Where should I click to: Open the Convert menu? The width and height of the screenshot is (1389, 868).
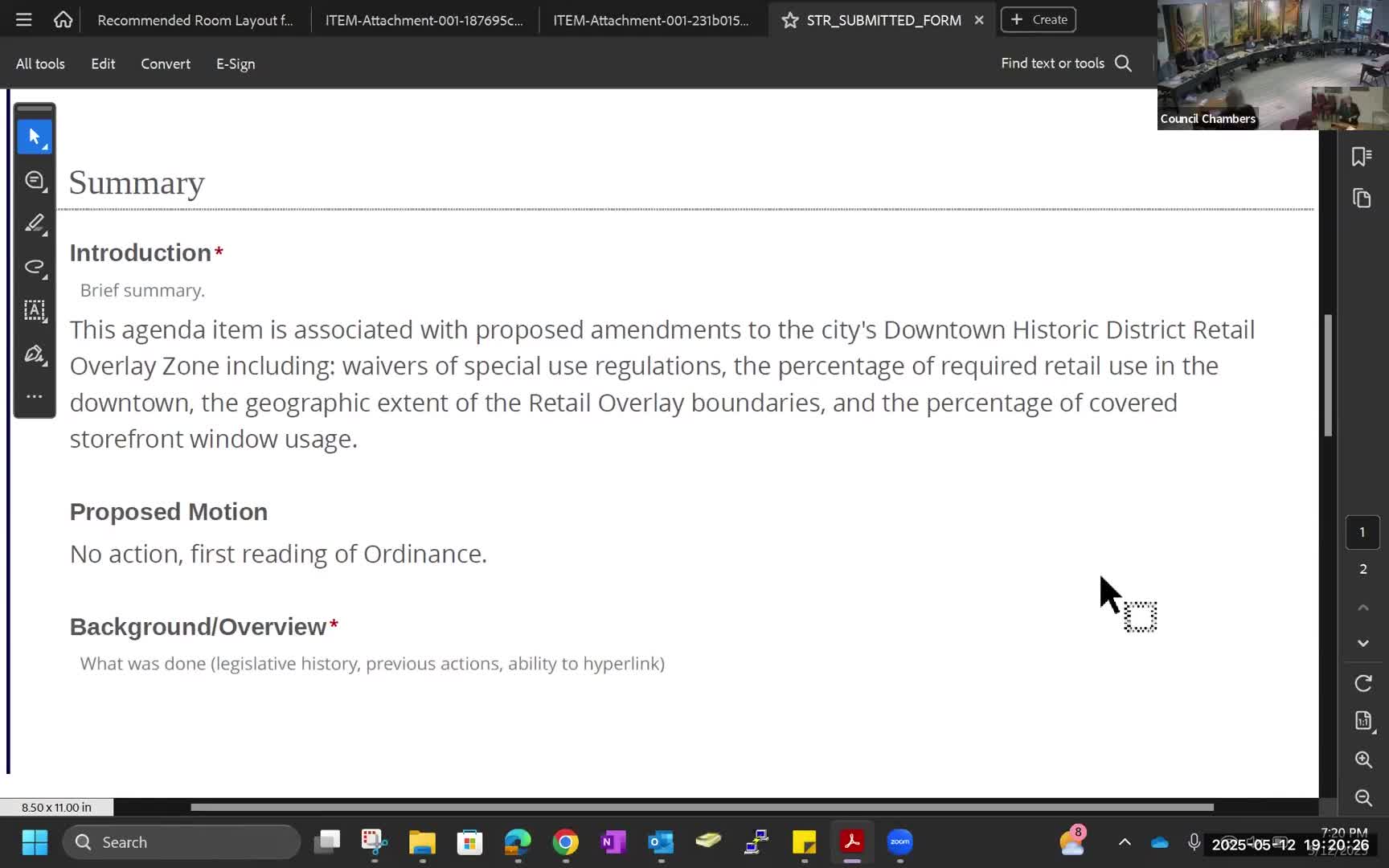pos(166,63)
